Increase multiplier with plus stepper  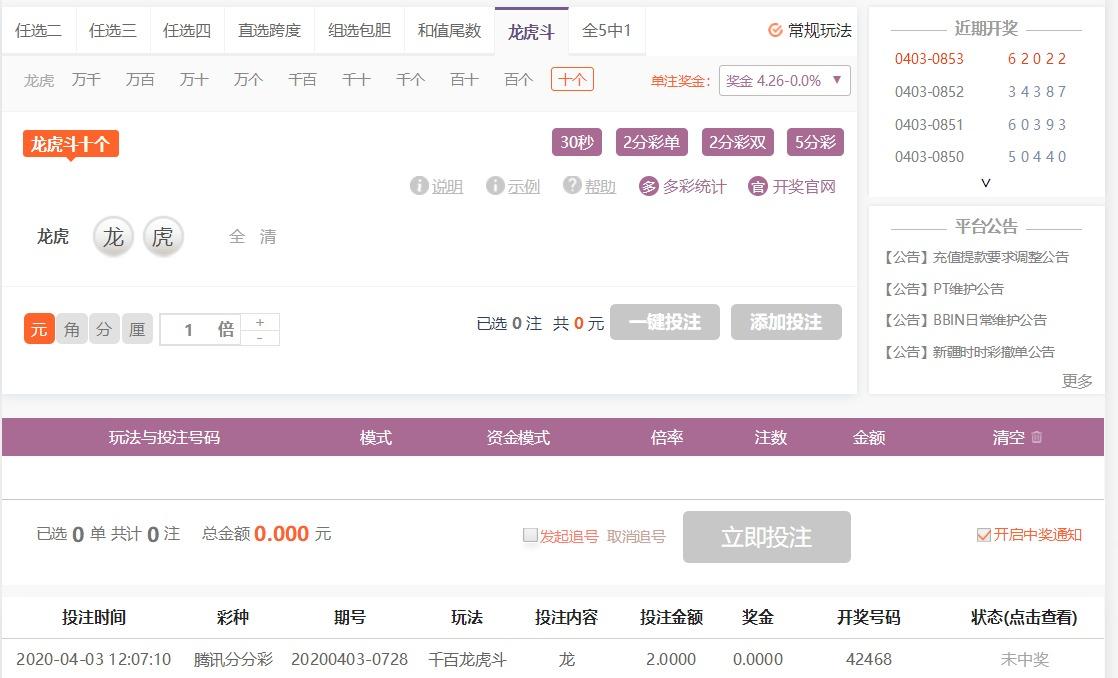(x=260, y=322)
